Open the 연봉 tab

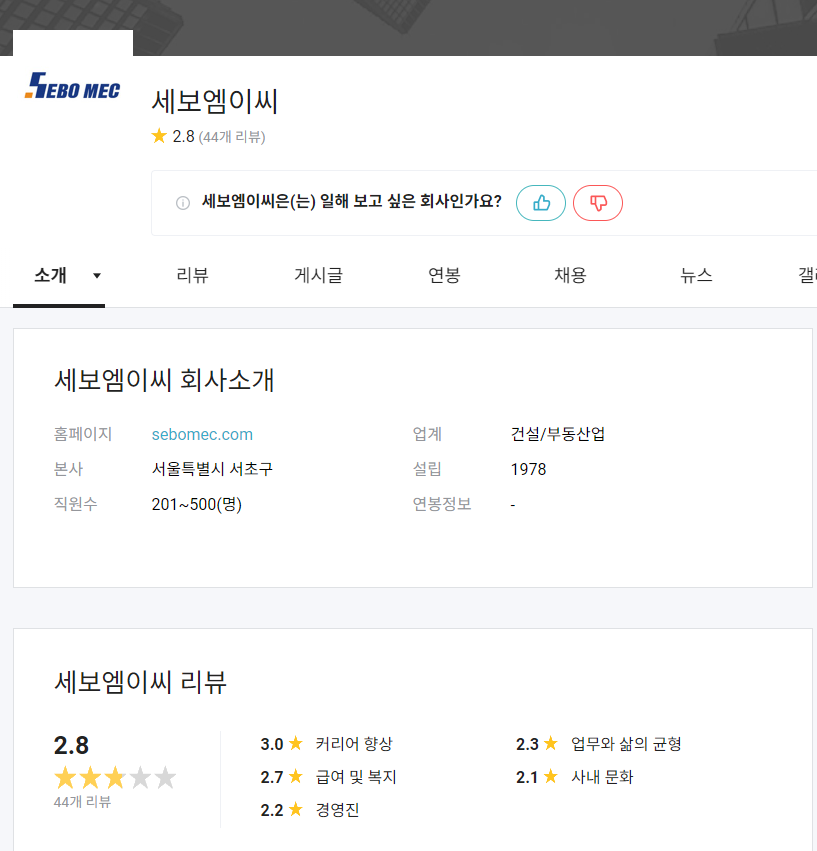444,275
